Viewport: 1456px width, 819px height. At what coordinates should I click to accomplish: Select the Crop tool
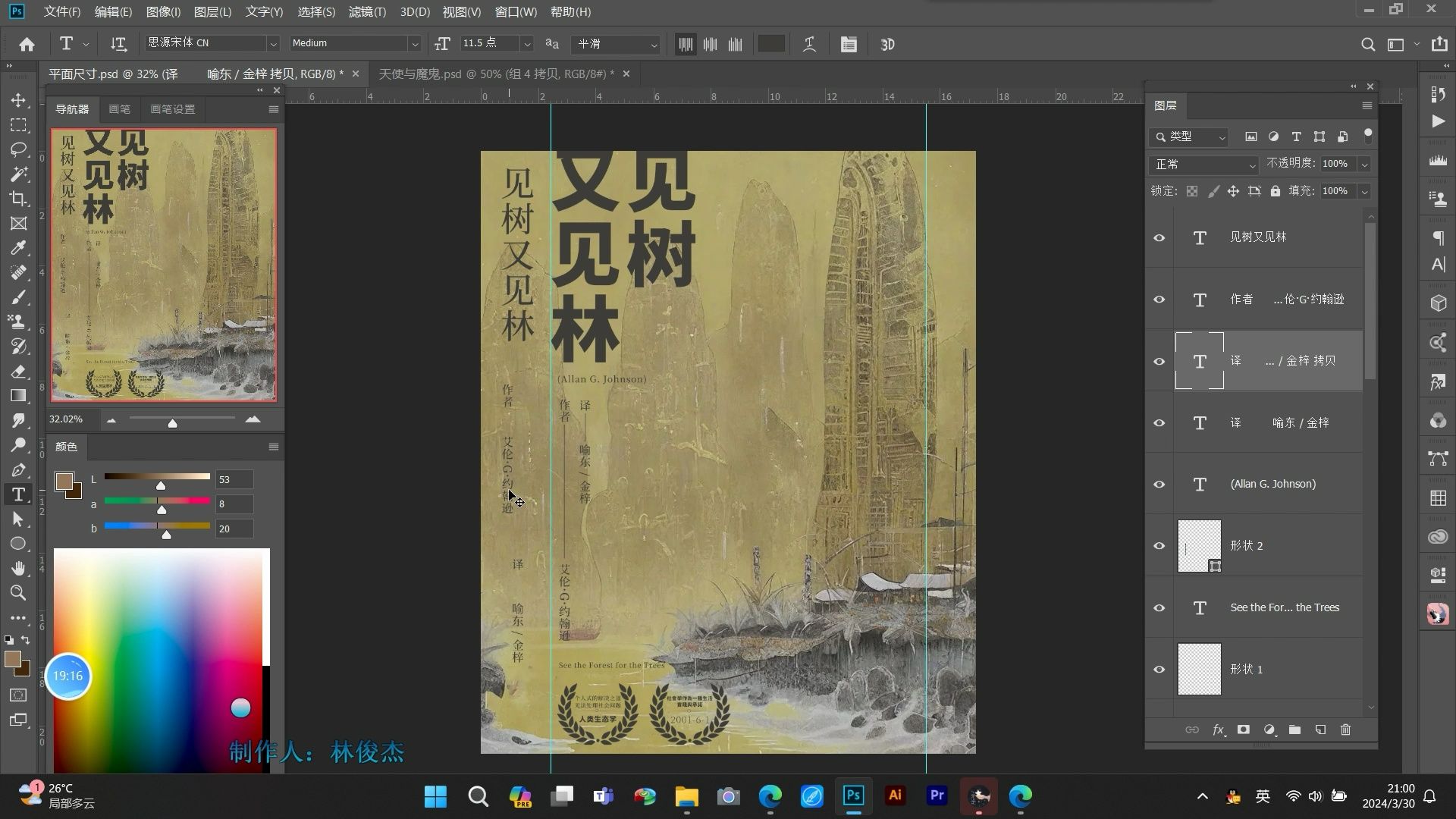[18, 199]
